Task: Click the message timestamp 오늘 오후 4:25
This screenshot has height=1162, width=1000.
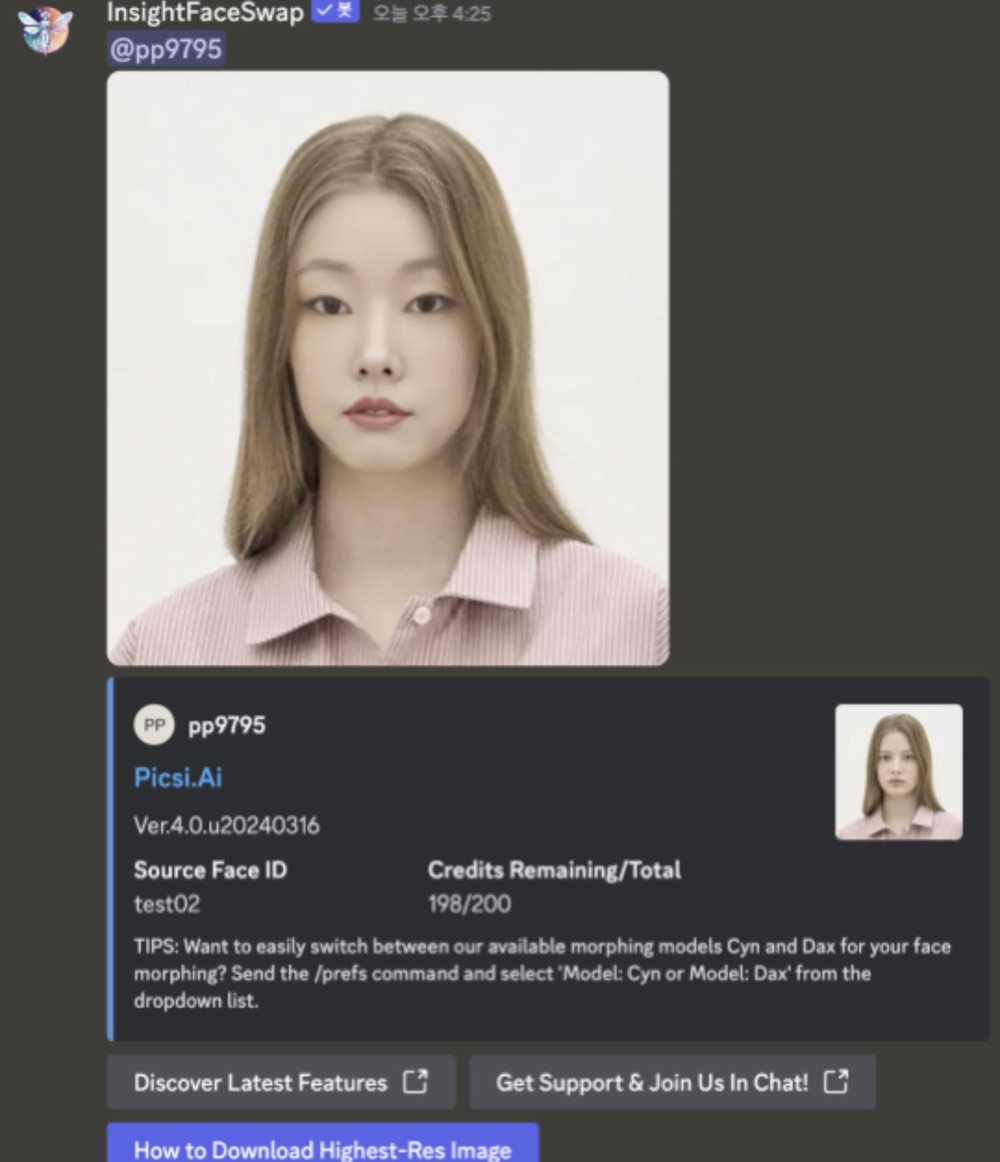Action: (431, 13)
